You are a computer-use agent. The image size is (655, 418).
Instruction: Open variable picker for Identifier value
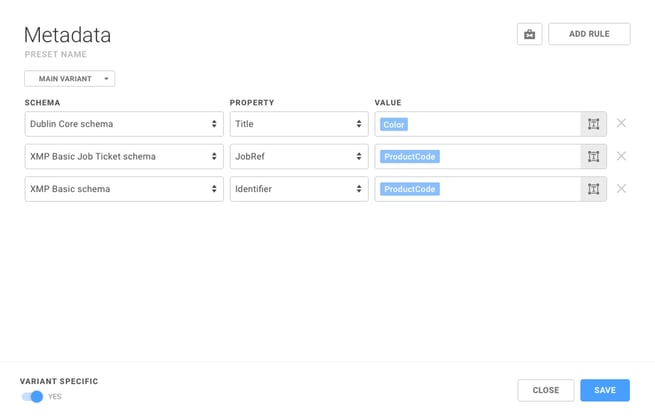tap(593, 189)
